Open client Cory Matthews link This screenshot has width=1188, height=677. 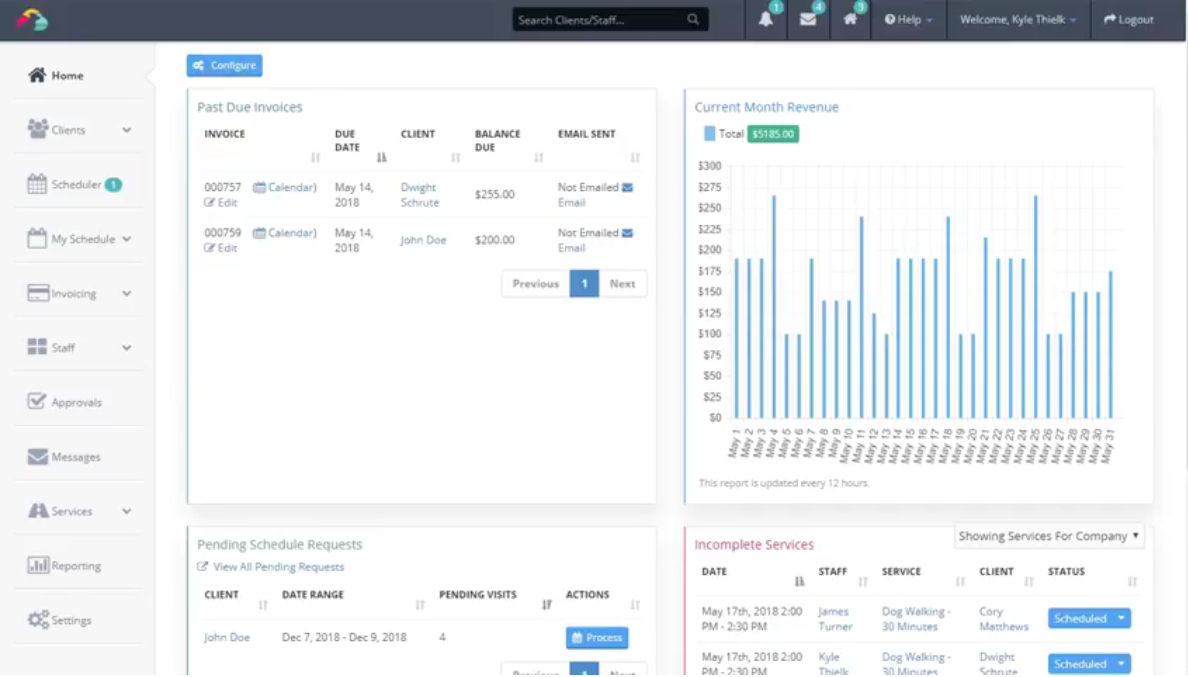tap(1003, 619)
